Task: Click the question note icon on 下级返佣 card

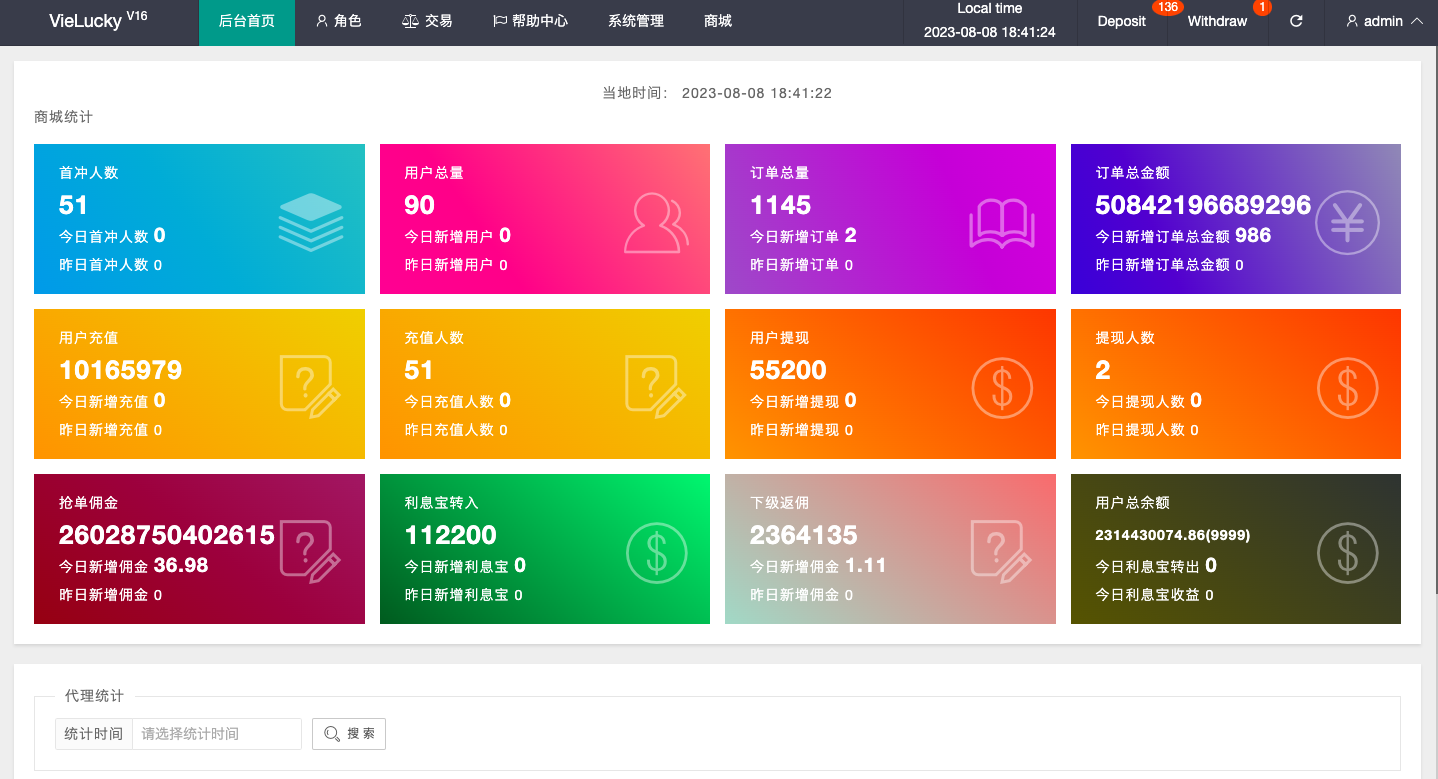Action: (1001, 551)
